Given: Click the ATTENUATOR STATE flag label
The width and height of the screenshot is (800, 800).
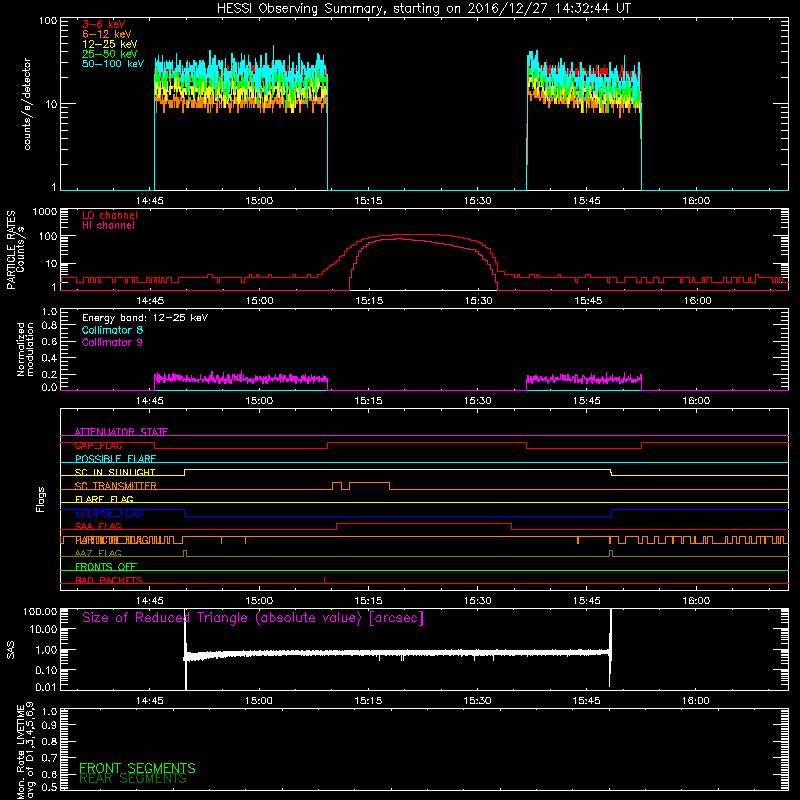Looking at the screenshot, I should coord(121,432).
